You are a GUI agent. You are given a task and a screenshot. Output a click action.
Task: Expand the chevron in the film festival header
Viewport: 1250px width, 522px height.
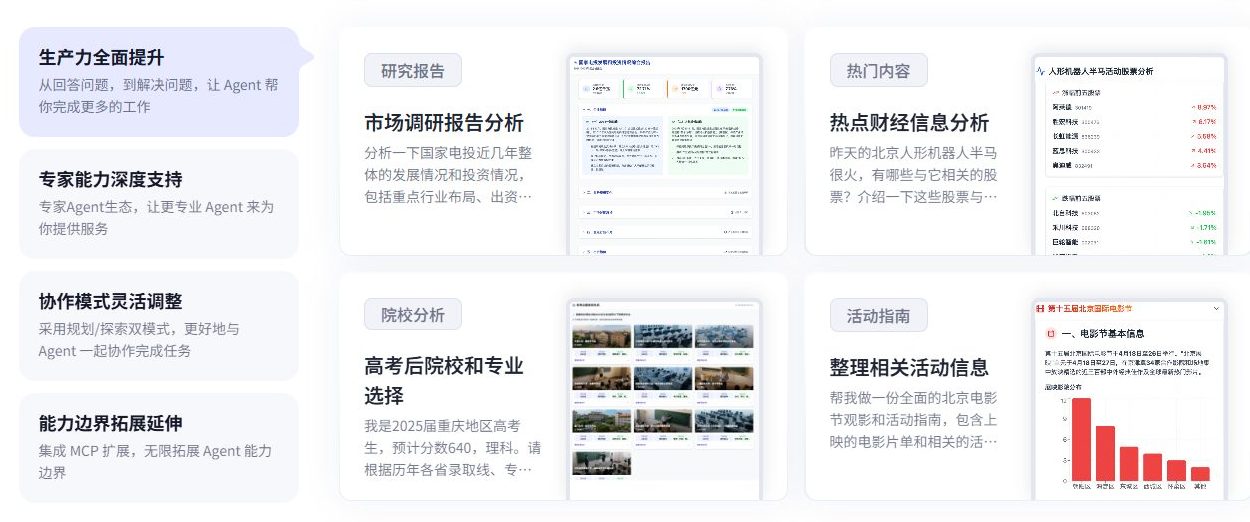(x=1216, y=309)
